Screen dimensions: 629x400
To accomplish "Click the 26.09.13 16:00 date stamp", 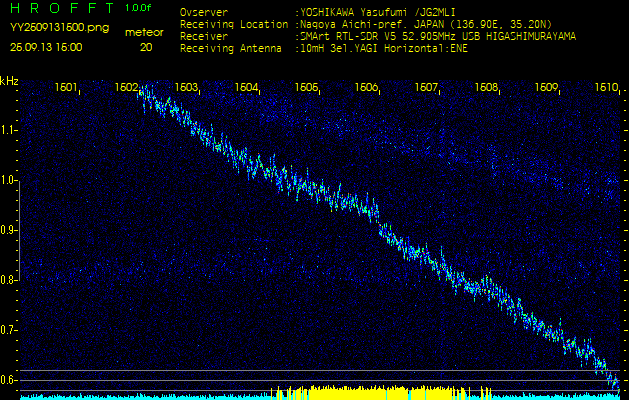I will click(47, 47).
